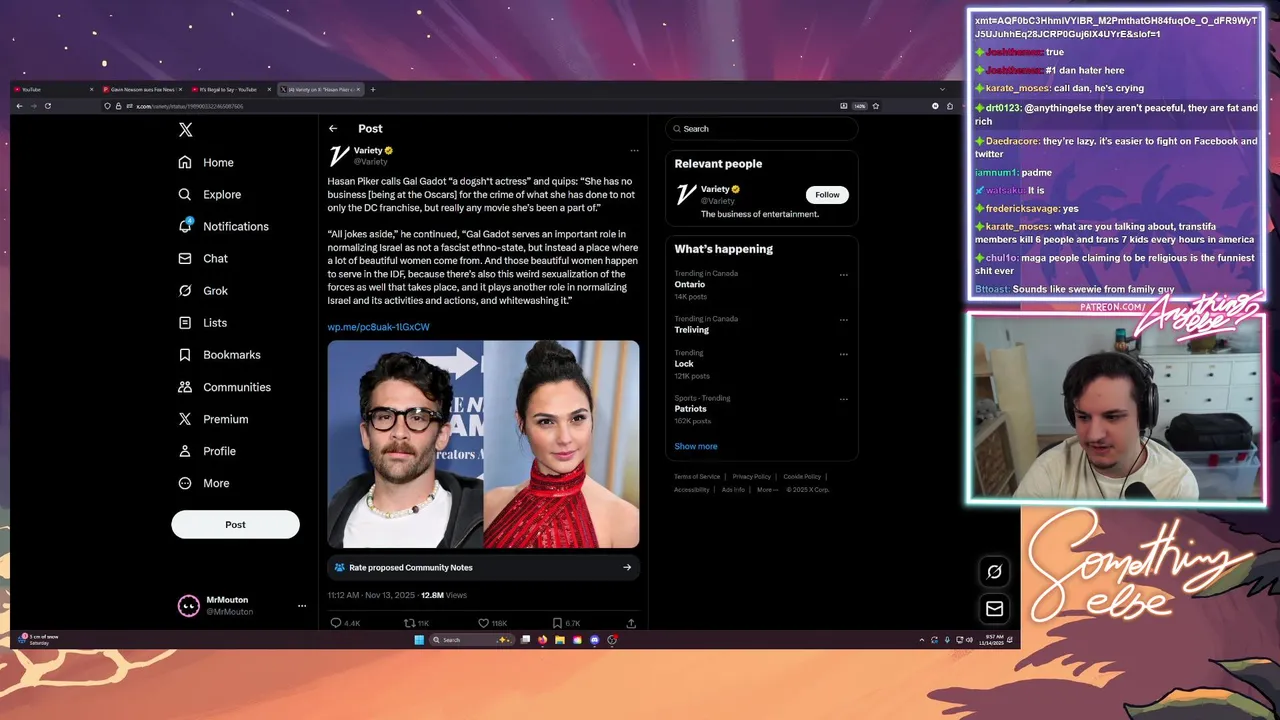Open the Accessibility footer link
Viewport: 1280px width, 720px height.
(x=692, y=490)
